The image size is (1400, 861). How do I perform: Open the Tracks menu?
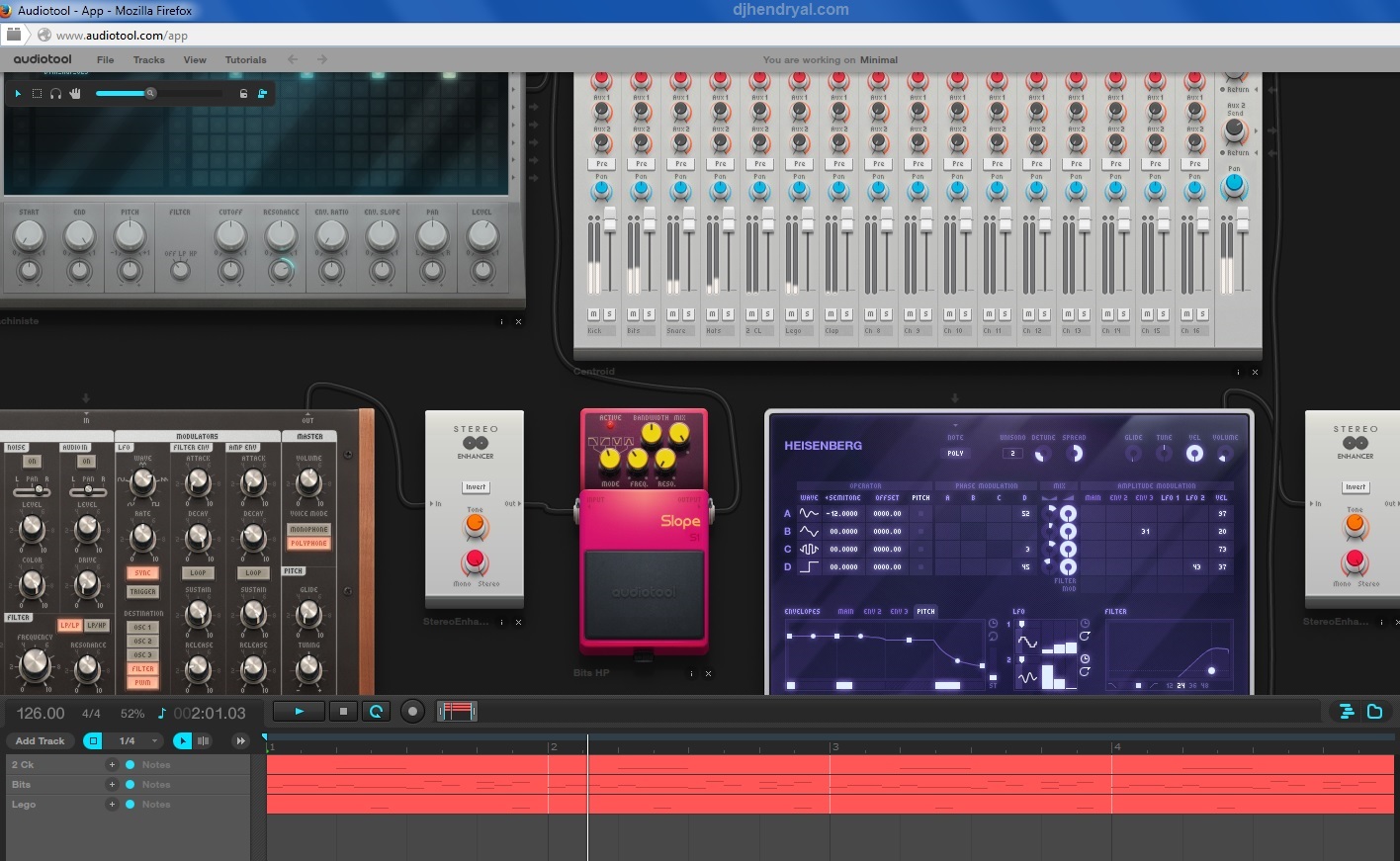click(148, 59)
